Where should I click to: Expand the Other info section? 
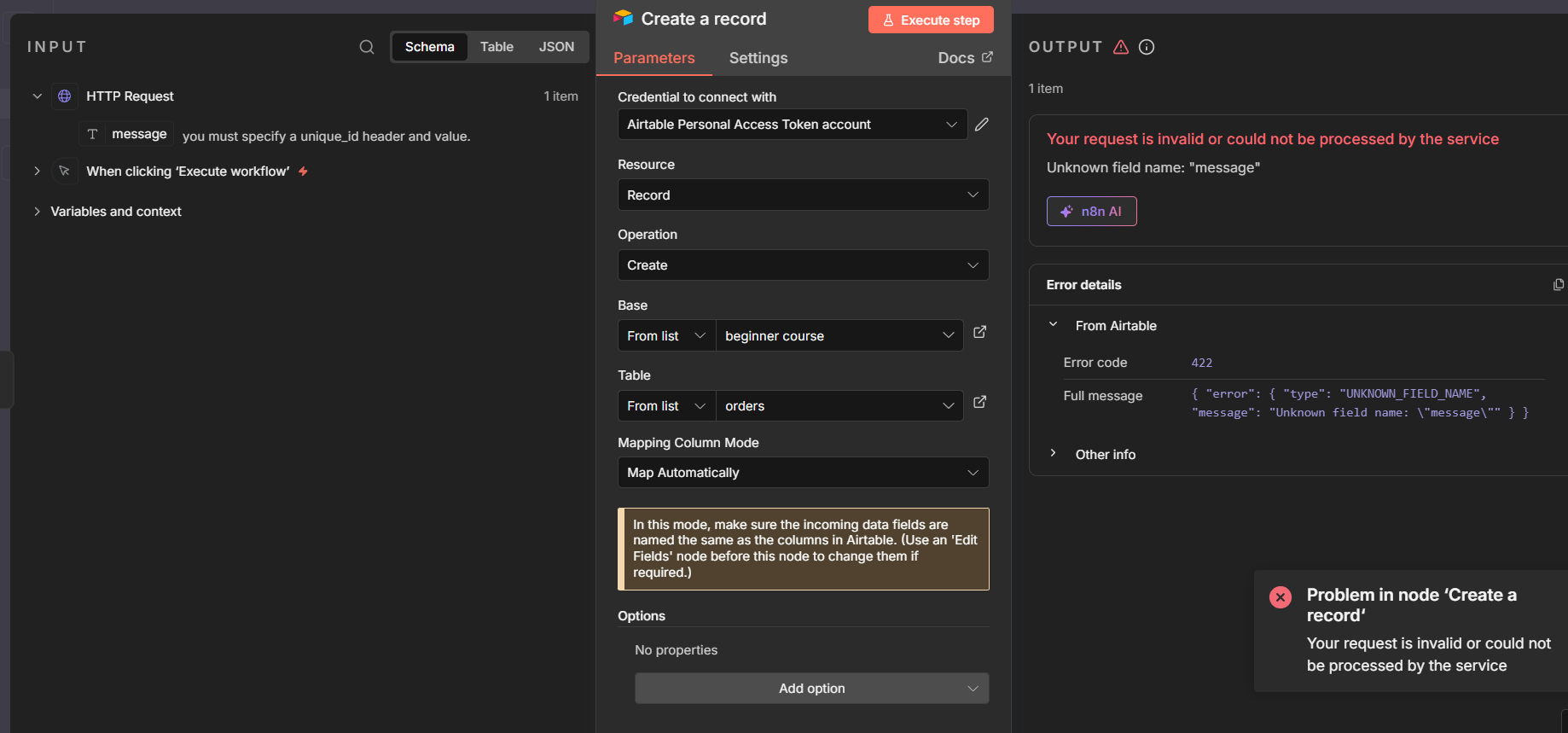coord(1105,455)
